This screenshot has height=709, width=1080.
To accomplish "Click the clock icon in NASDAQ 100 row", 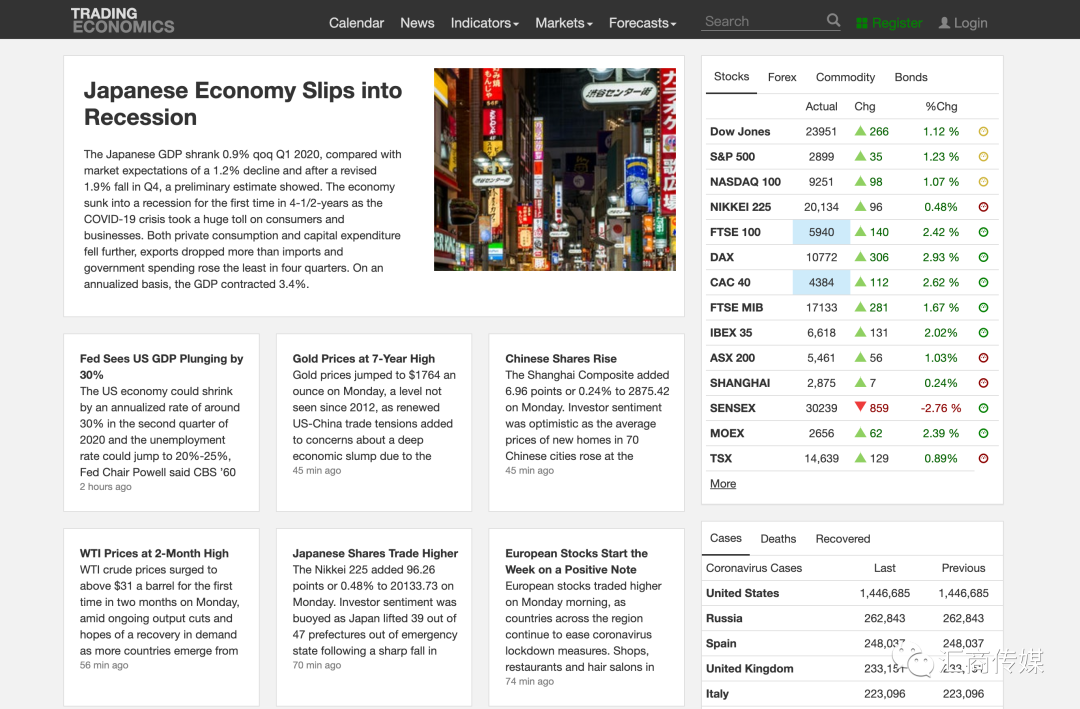I will point(984,182).
